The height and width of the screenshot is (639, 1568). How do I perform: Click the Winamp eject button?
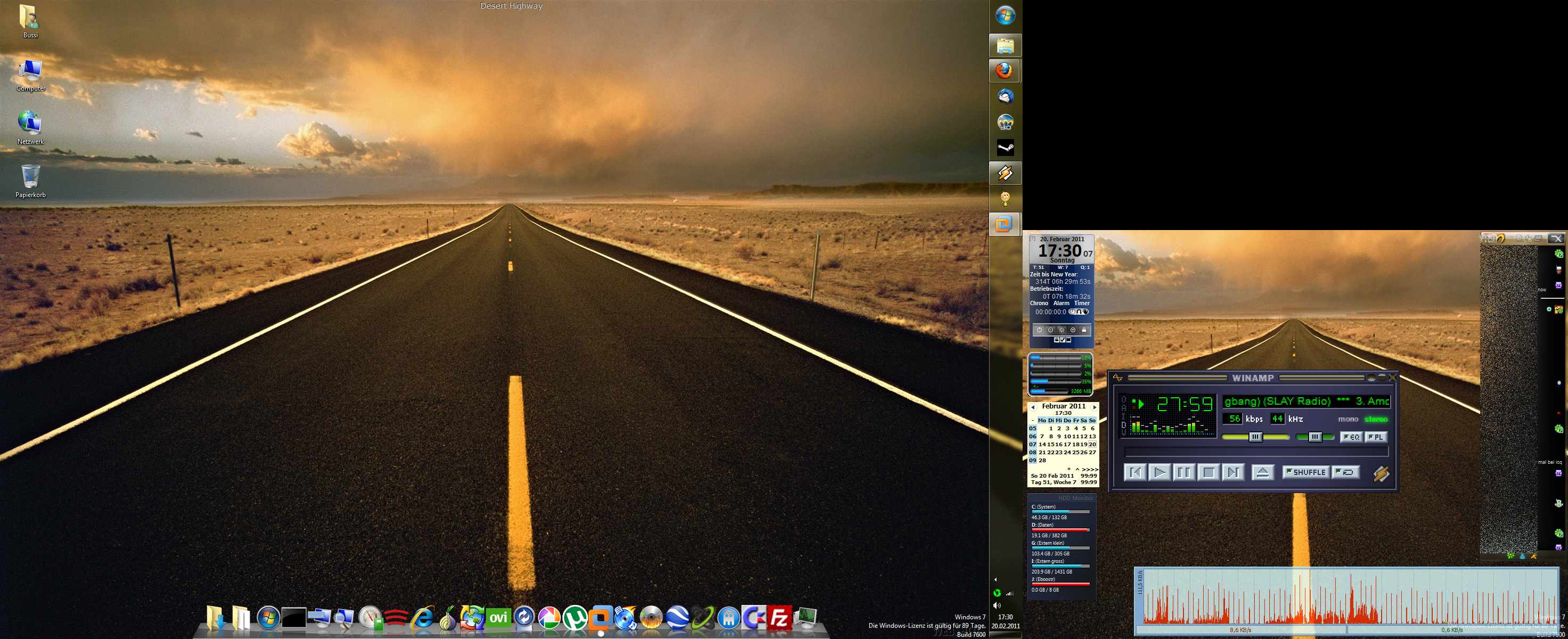coord(1262,472)
